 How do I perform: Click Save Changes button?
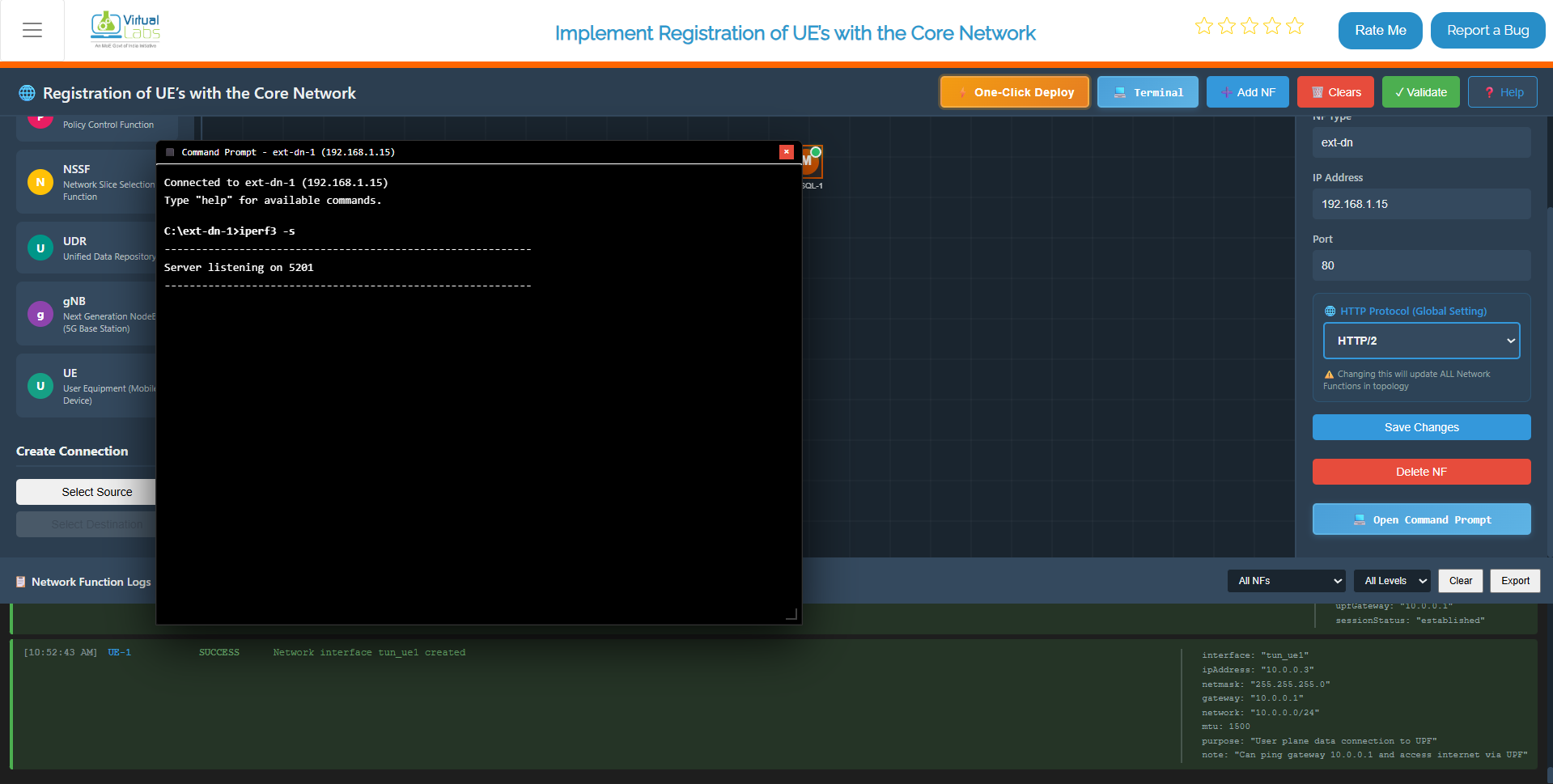point(1421,427)
